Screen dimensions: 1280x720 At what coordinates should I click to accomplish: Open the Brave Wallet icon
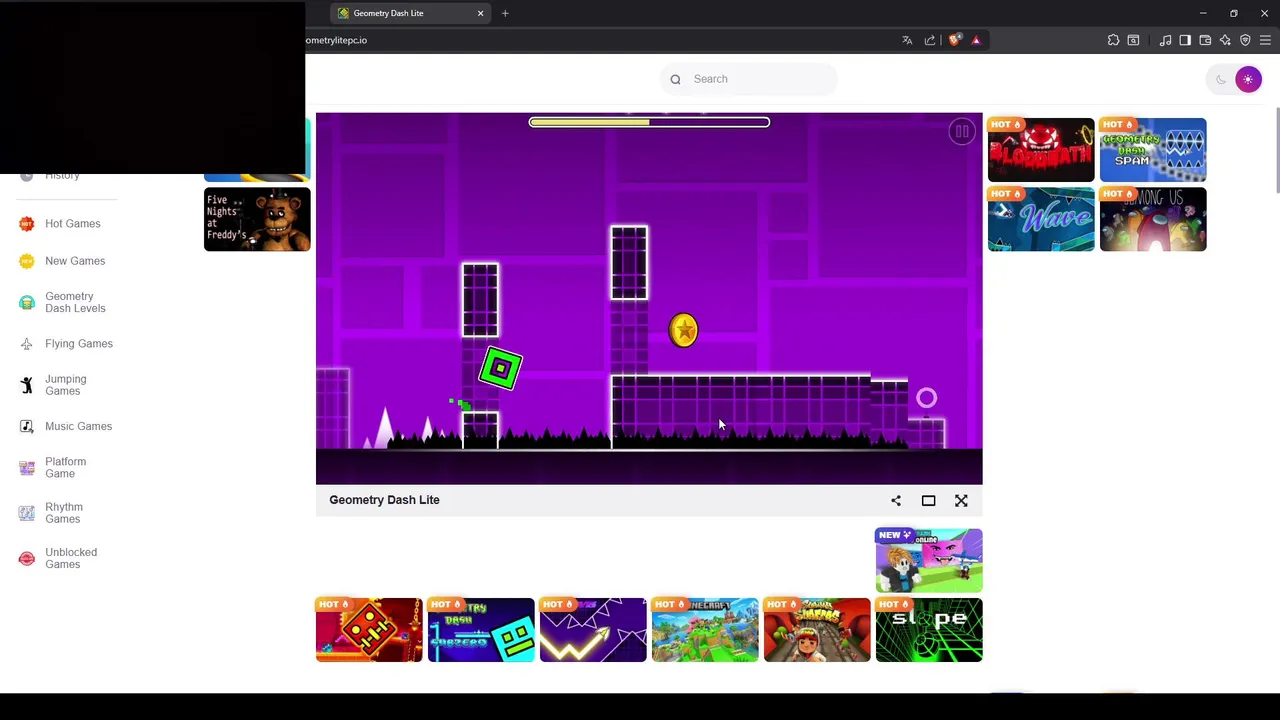coord(1205,40)
